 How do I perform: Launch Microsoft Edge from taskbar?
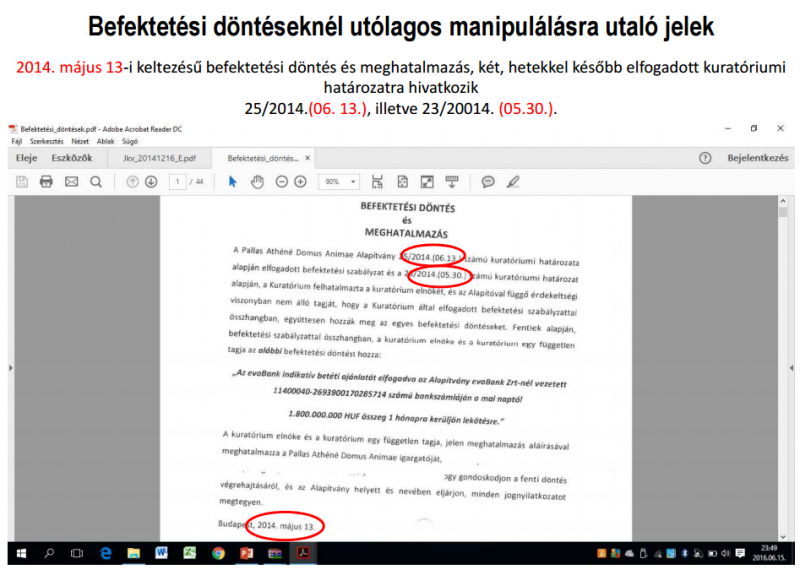(x=106, y=553)
